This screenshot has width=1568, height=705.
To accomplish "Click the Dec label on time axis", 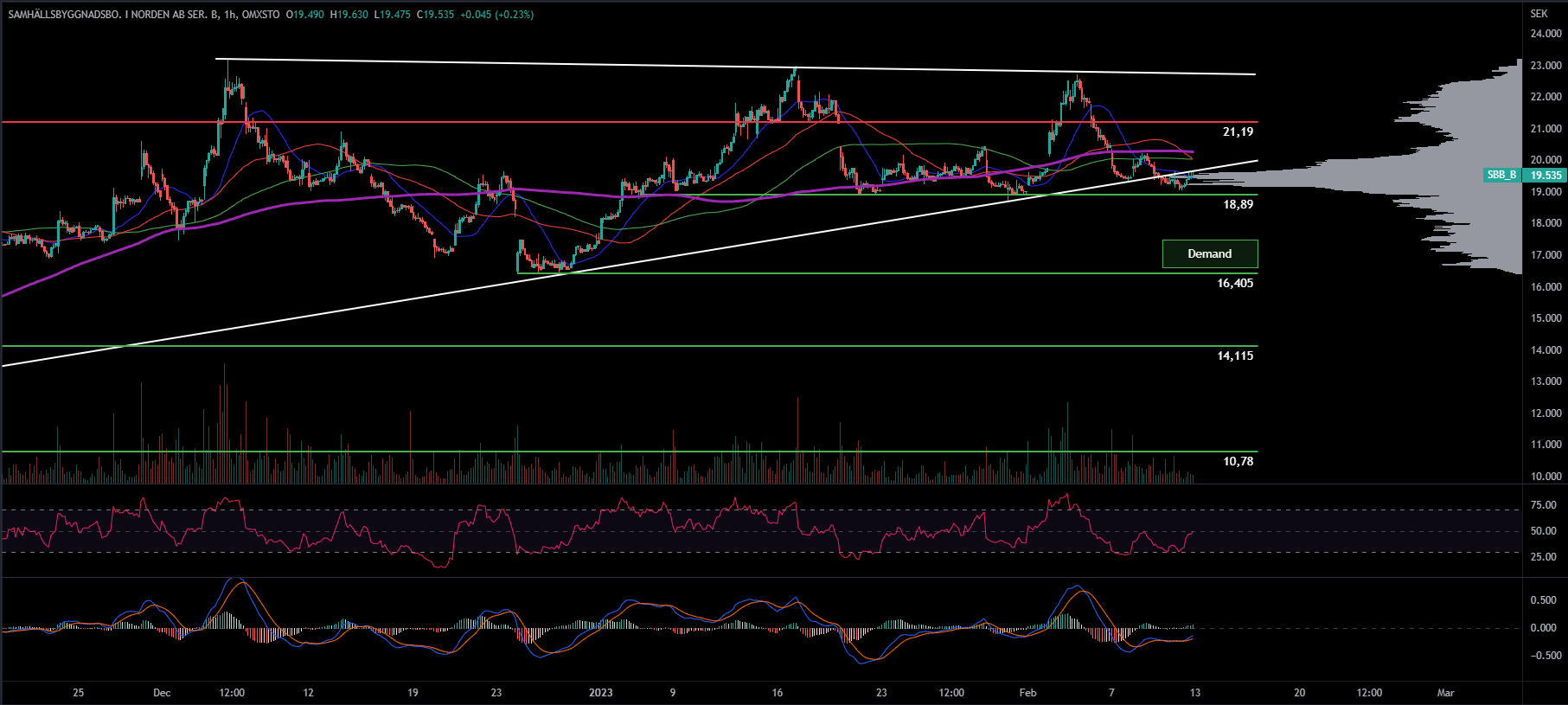I will [162, 692].
